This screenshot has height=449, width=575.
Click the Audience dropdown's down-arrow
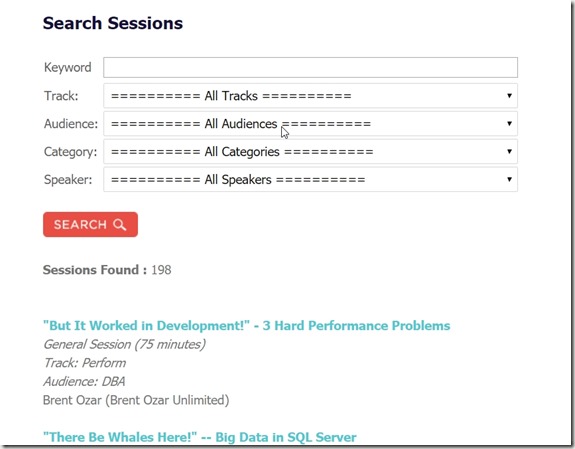509,124
